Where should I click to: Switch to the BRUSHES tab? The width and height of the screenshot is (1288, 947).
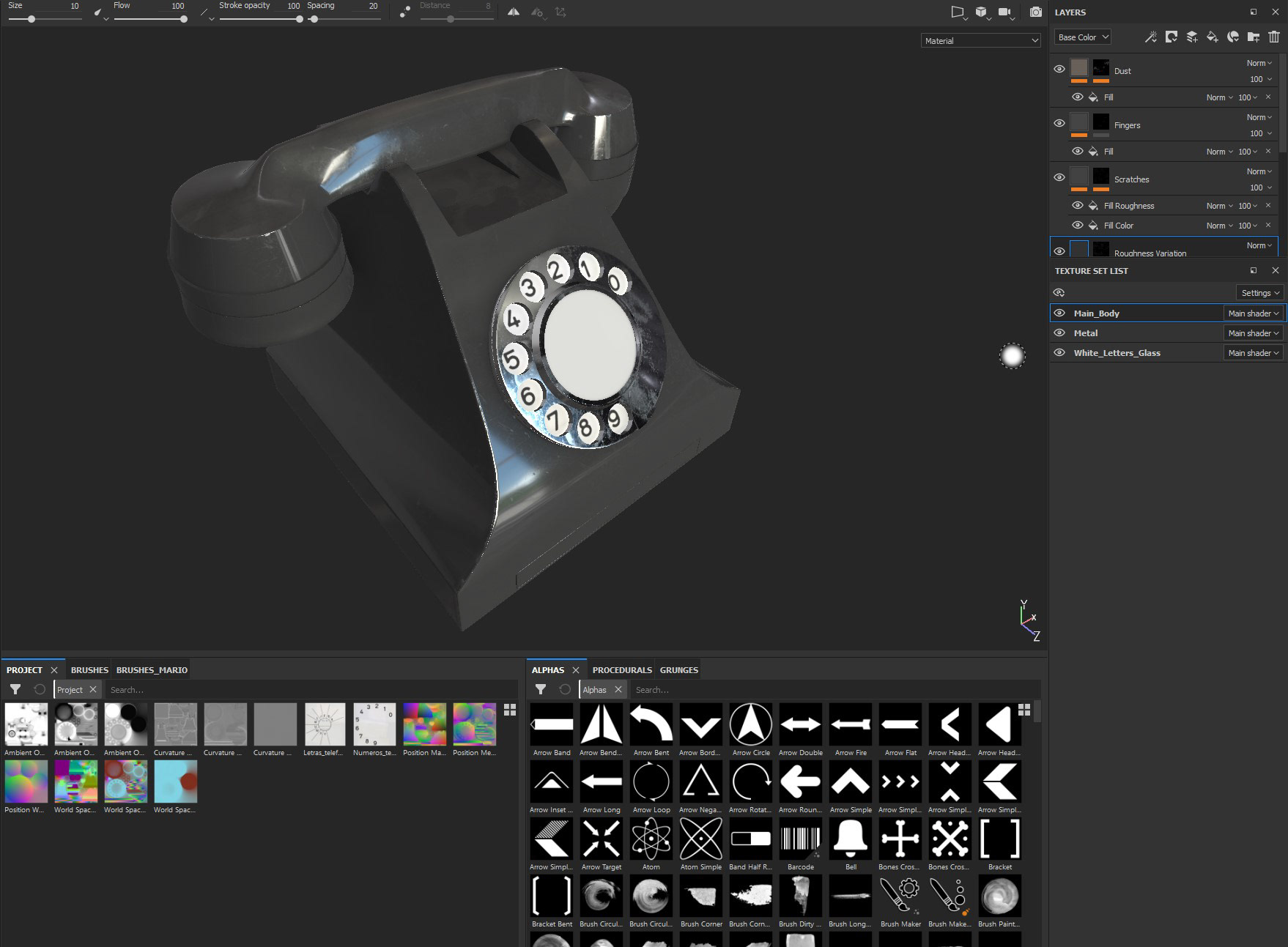pyautogui.click(x=89, y=669)
